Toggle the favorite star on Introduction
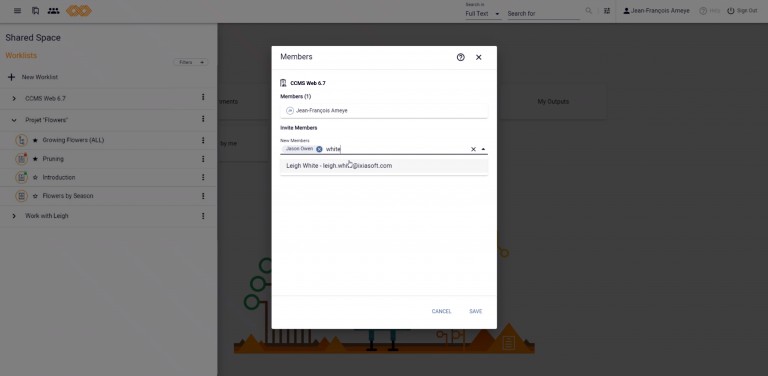The width and height of the screenshot is (768, 376). click(35, 177)
